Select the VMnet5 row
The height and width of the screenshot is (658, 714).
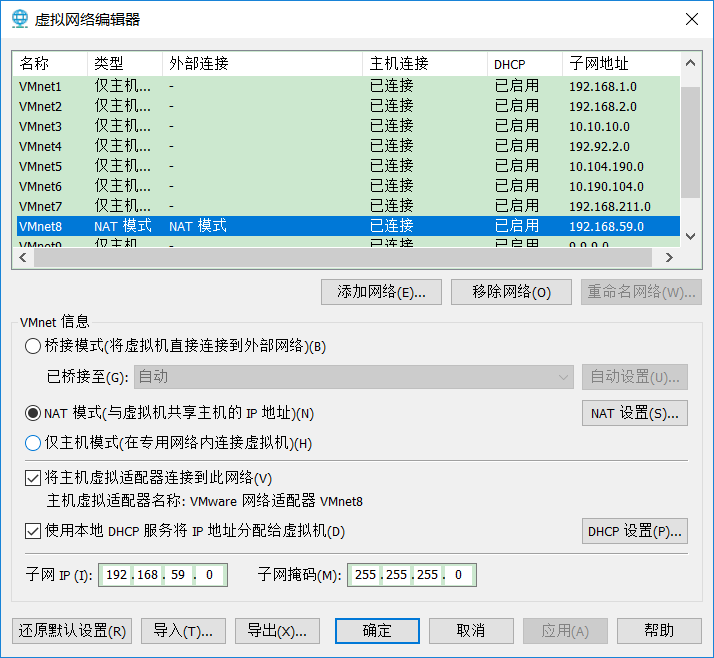pos(348,166)
